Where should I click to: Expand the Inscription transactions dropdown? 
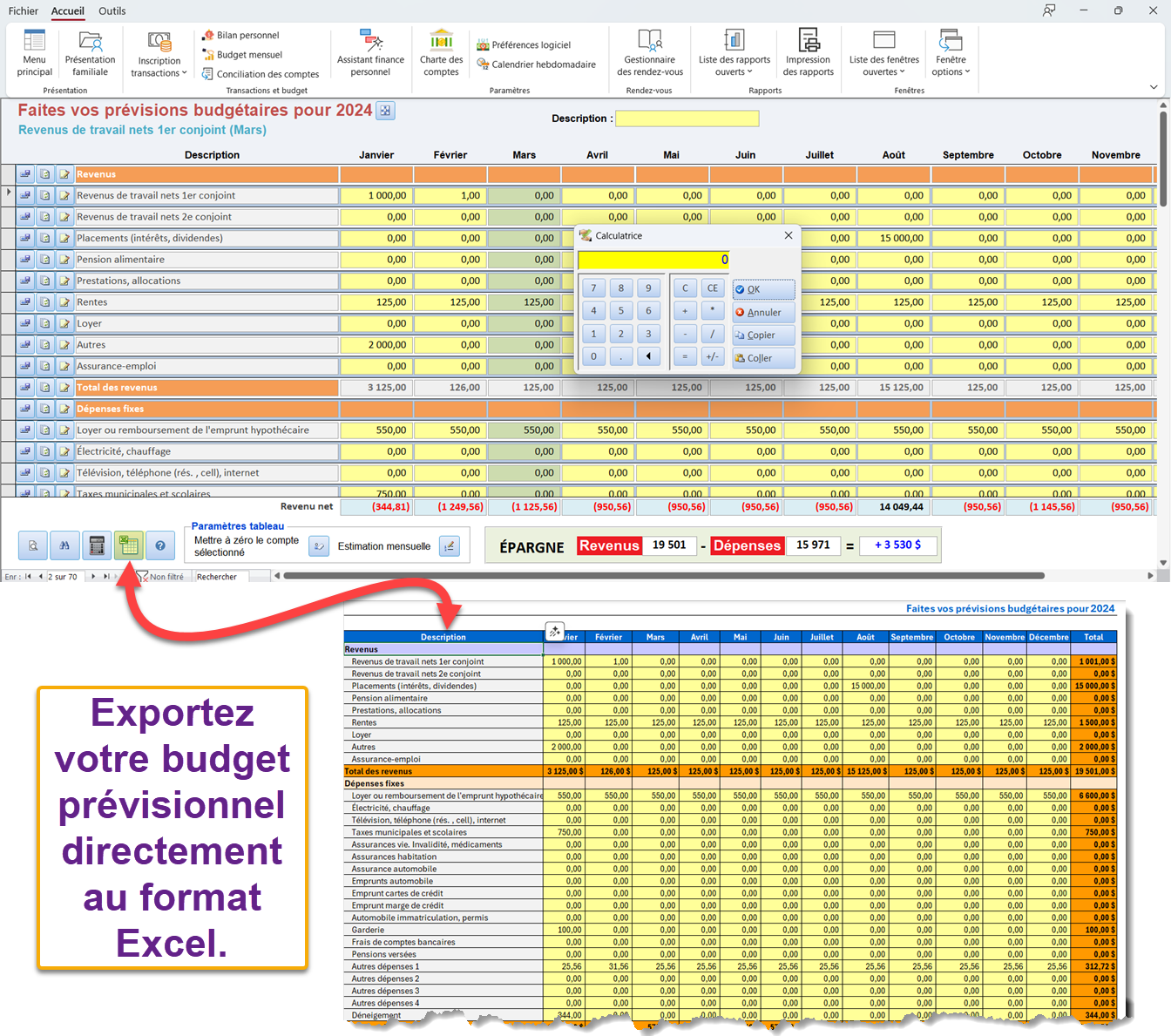click(159, 66)
